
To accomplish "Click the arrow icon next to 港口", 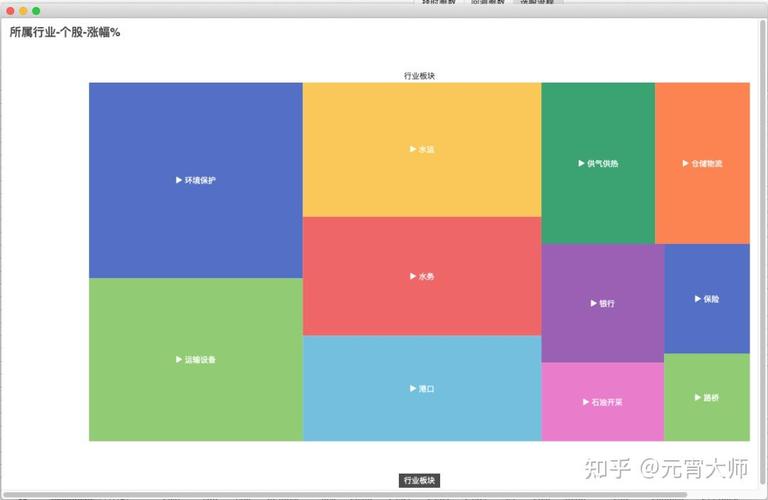I will coord(413,388).
